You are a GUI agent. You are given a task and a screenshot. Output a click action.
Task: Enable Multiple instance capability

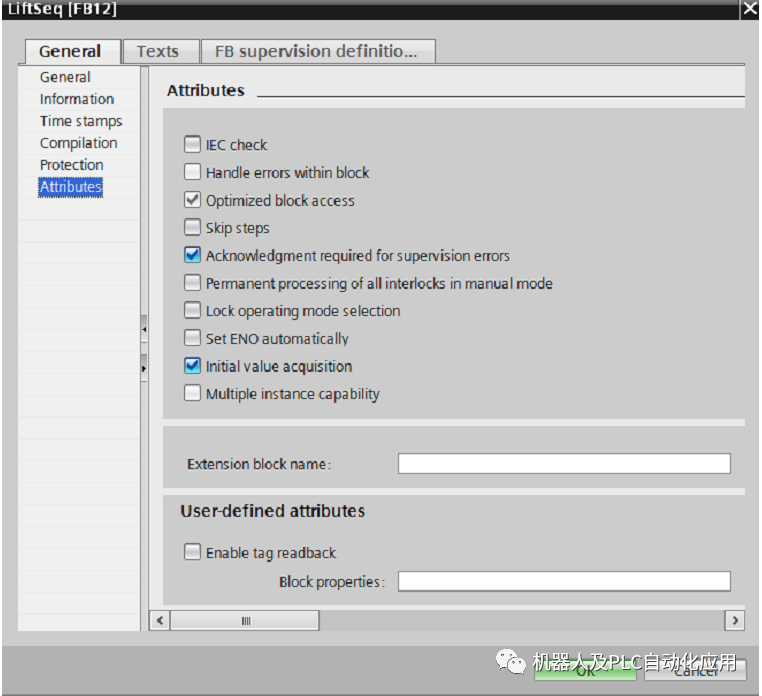pyautogui.click(x=192, y=393)
